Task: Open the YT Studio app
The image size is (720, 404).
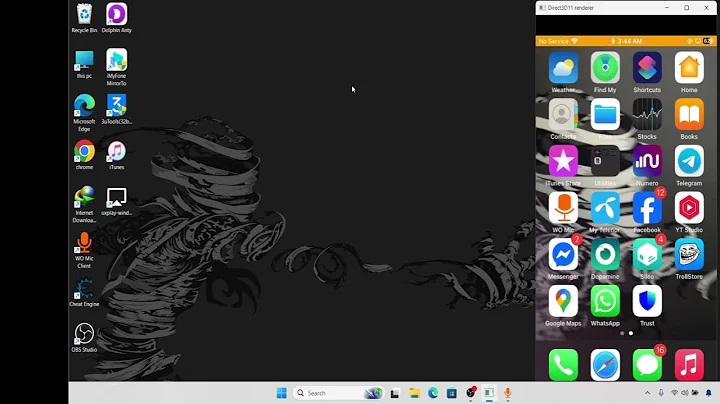Action: coord(689,208)
